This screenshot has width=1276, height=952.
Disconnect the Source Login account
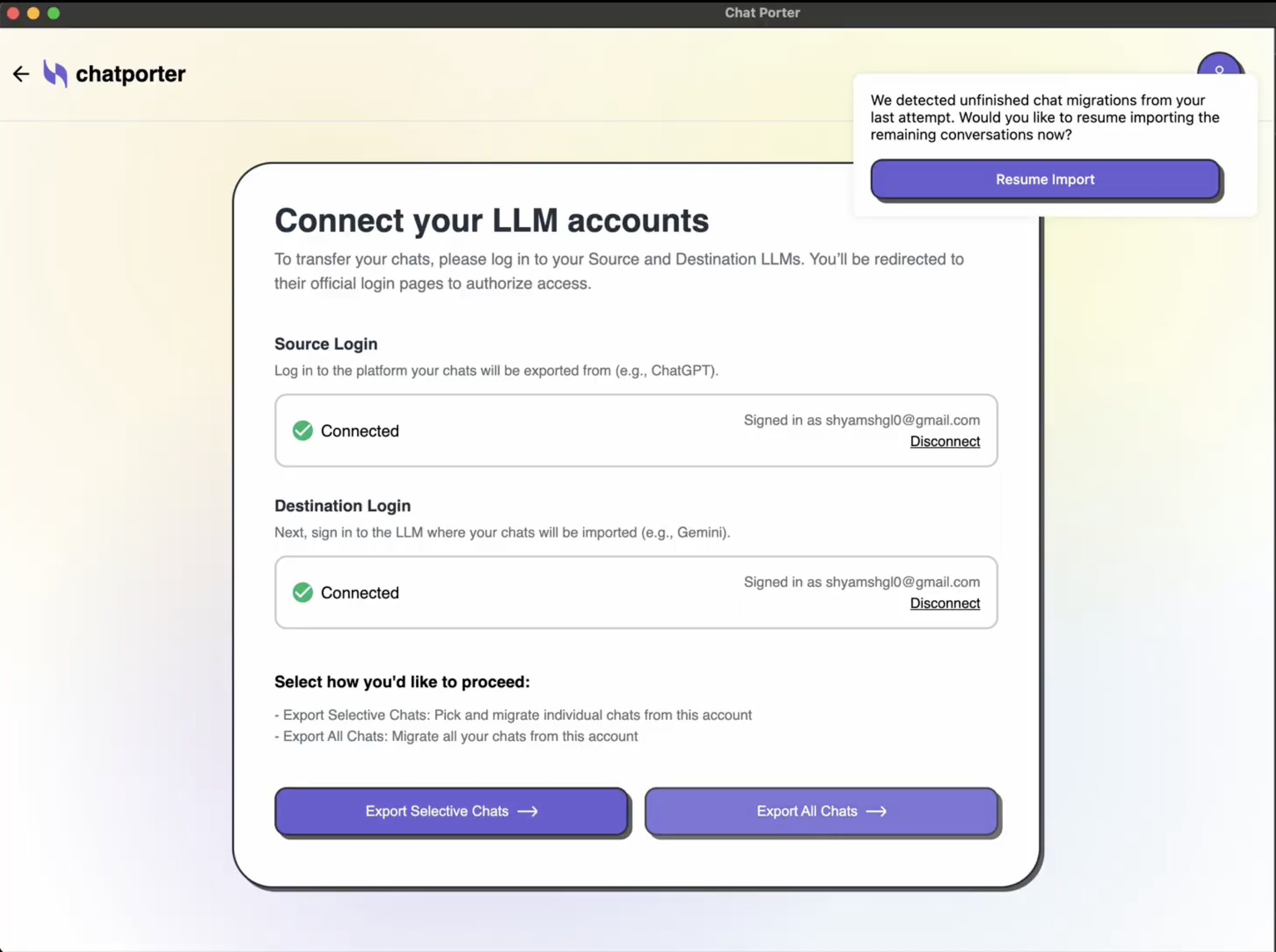coord(945,441)
